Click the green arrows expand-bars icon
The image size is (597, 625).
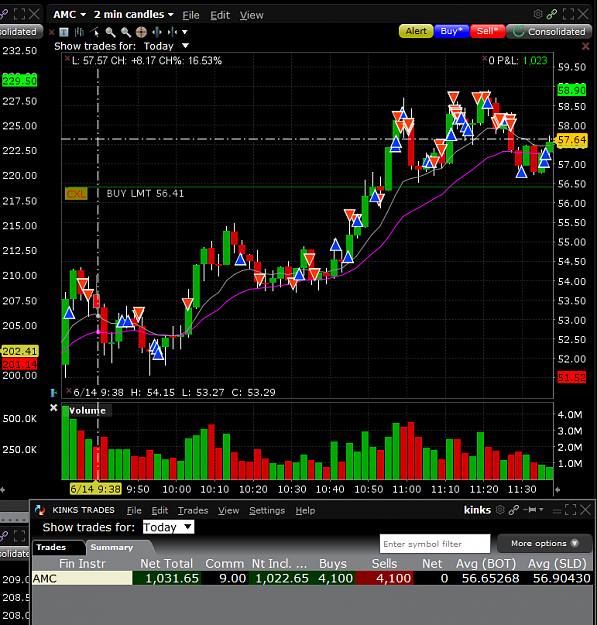pos(157,32)
